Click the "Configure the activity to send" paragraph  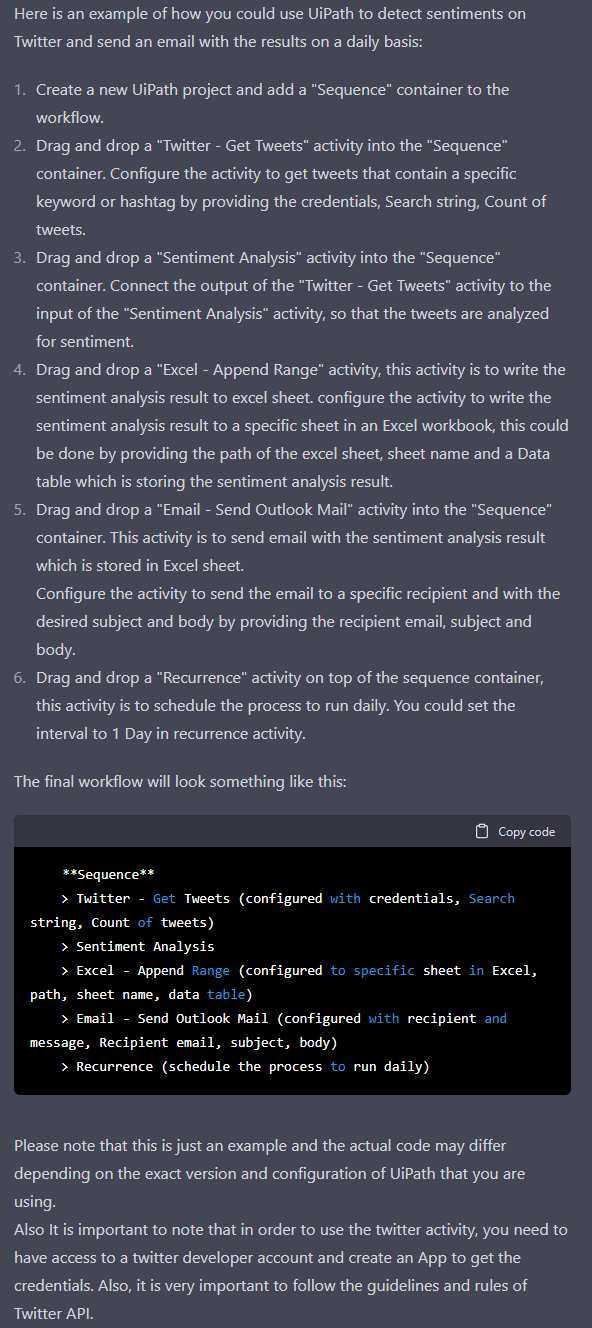298,622
